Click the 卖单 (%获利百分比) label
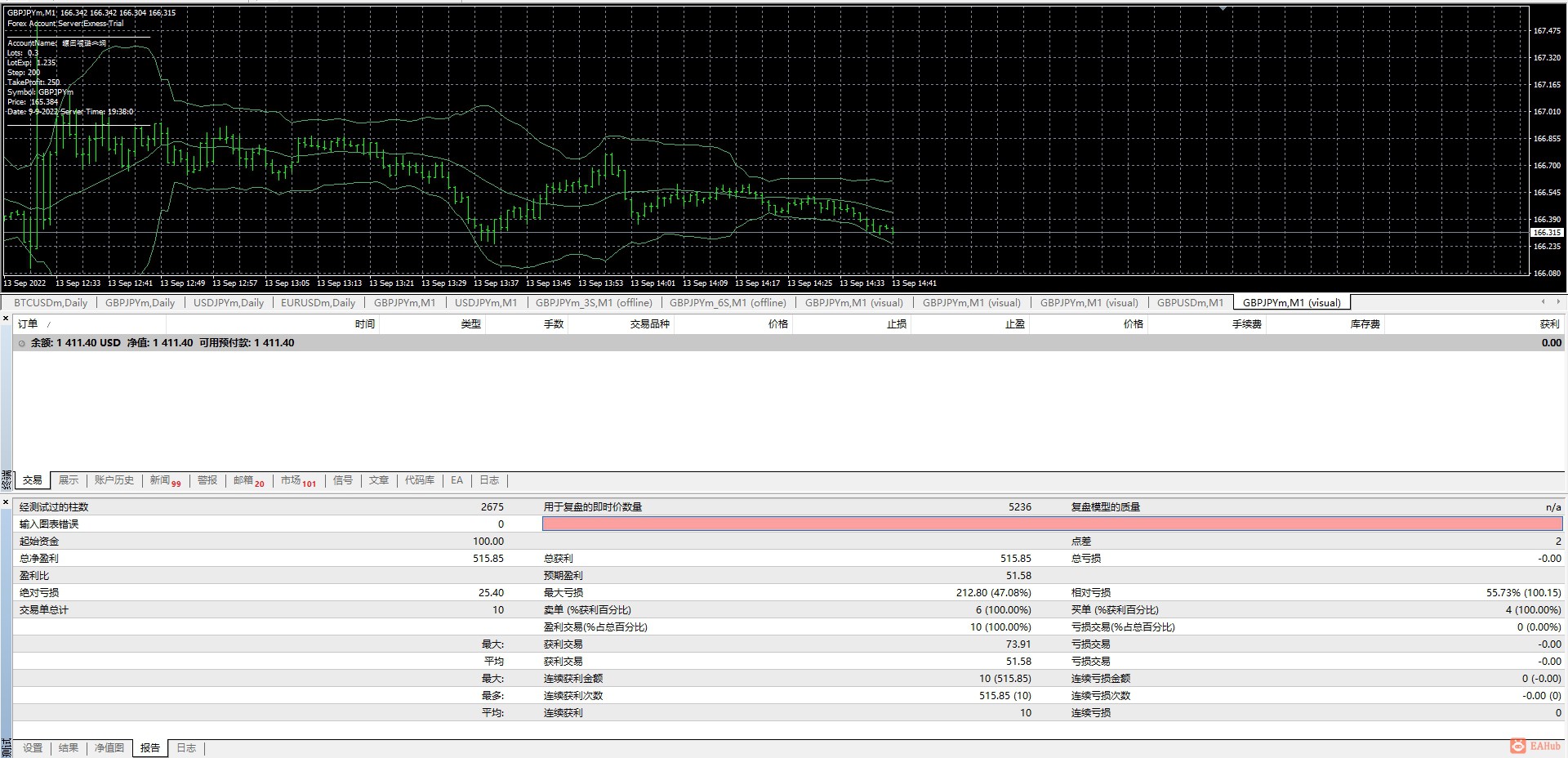The image size is (1568, 758). 587,610
